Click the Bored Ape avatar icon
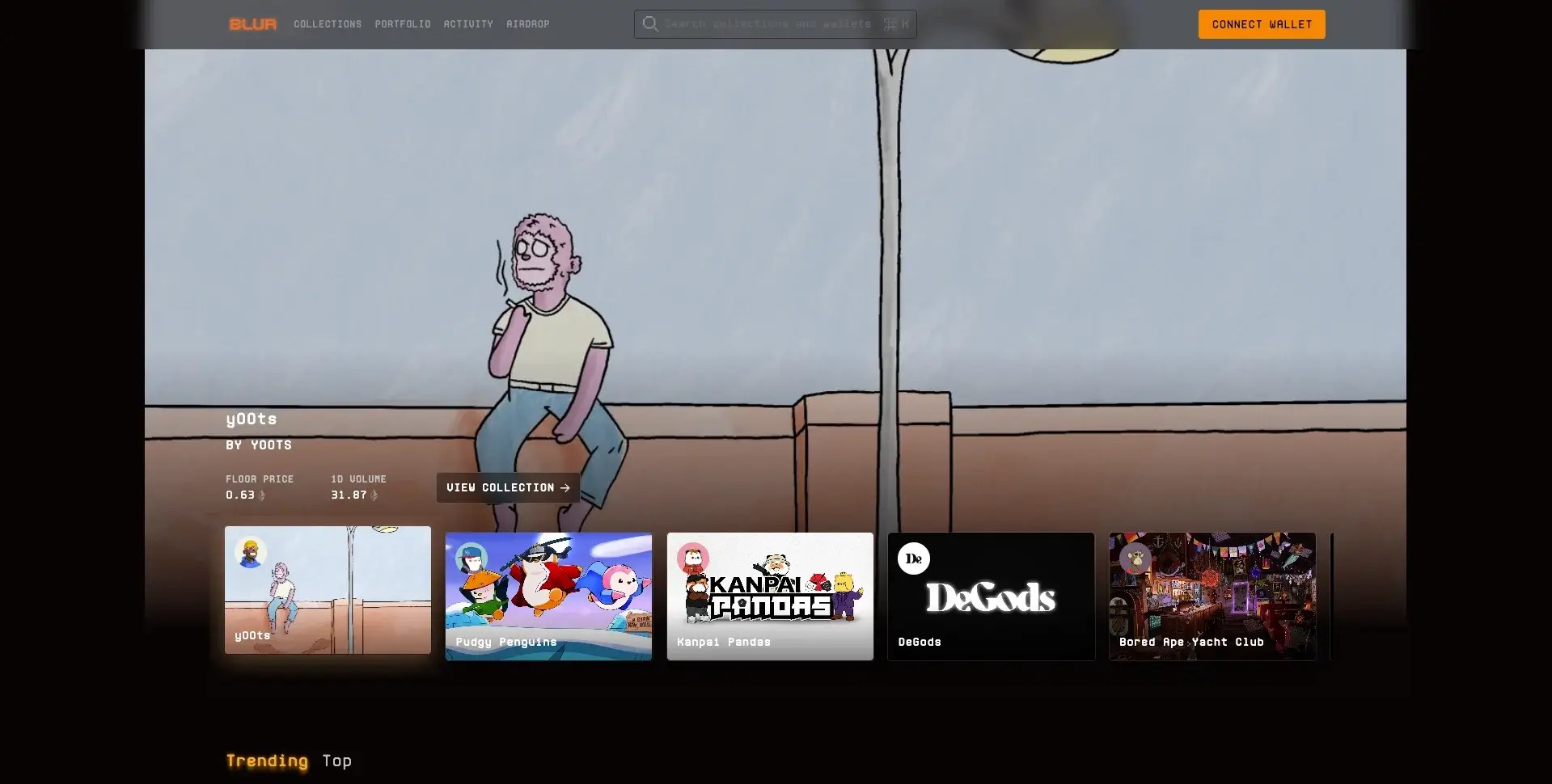This screenshot has width=1552, height=784. point(1135,558)
